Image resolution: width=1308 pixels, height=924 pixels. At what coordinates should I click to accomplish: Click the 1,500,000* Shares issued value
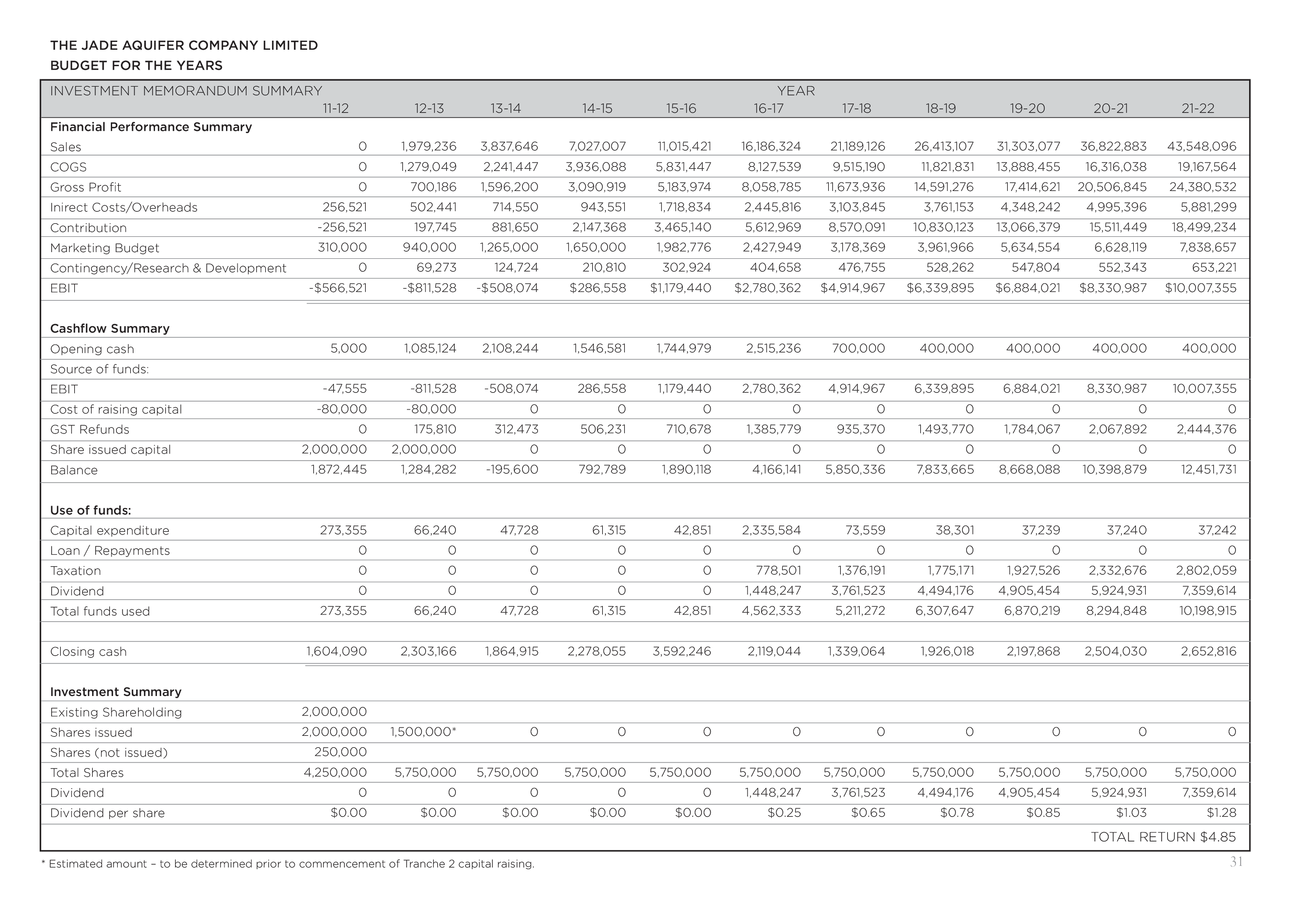point(423,733)
